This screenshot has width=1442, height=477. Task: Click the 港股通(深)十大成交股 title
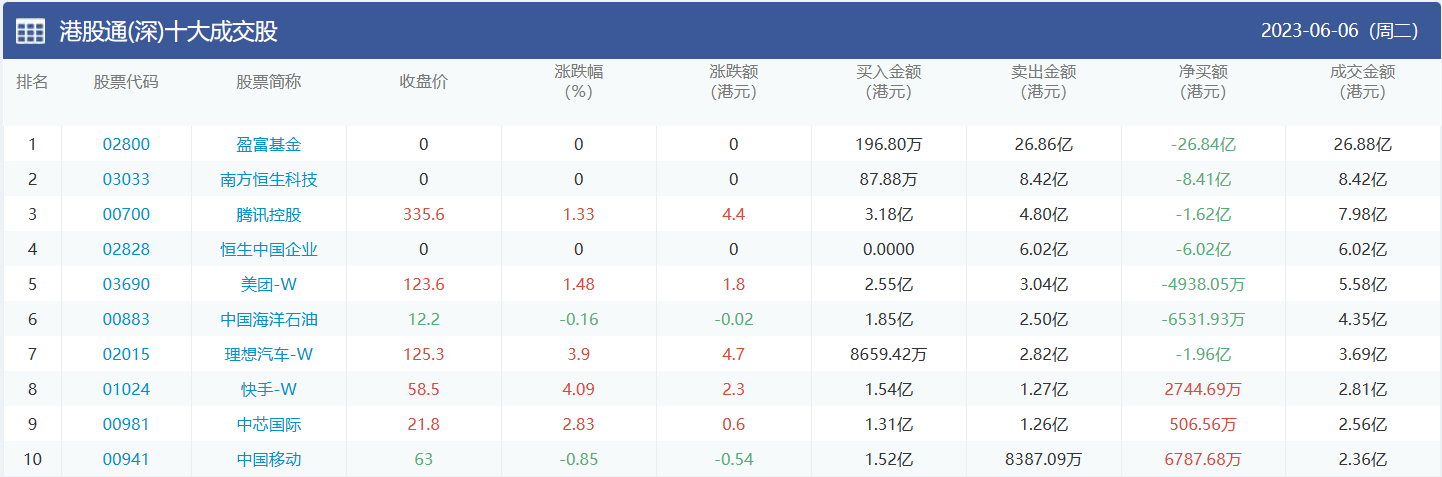tap(168, 31)
